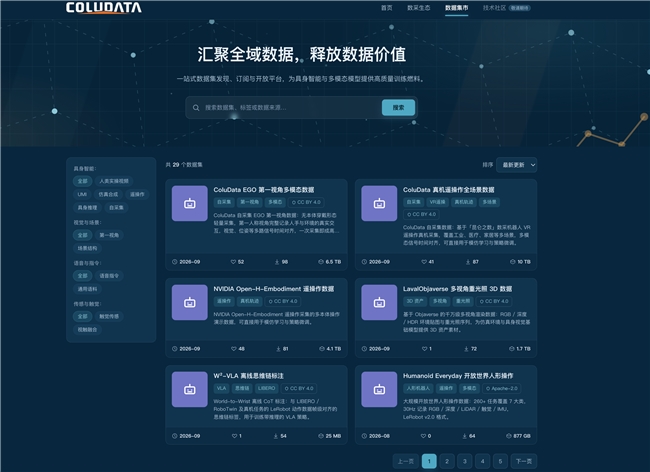Screen dimensions: 650x472
Task: Click Apache-2.0 license tag
Action: point(502,388)
